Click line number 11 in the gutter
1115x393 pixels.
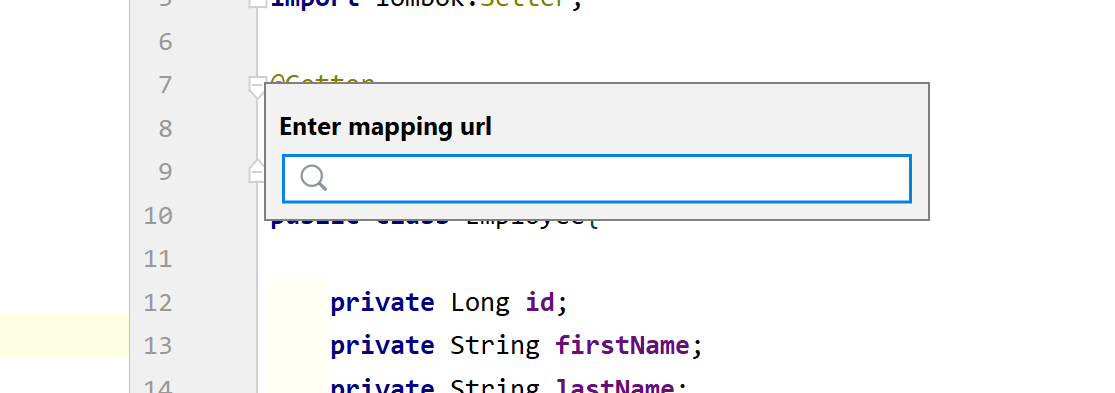(x=158, y=259)
